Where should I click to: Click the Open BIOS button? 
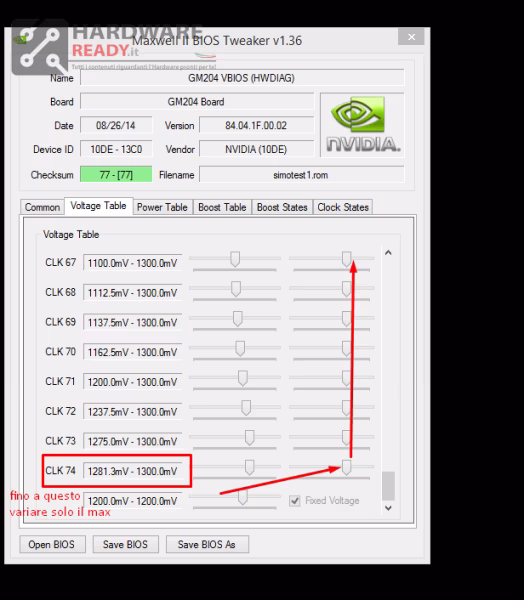click(52, 544)
